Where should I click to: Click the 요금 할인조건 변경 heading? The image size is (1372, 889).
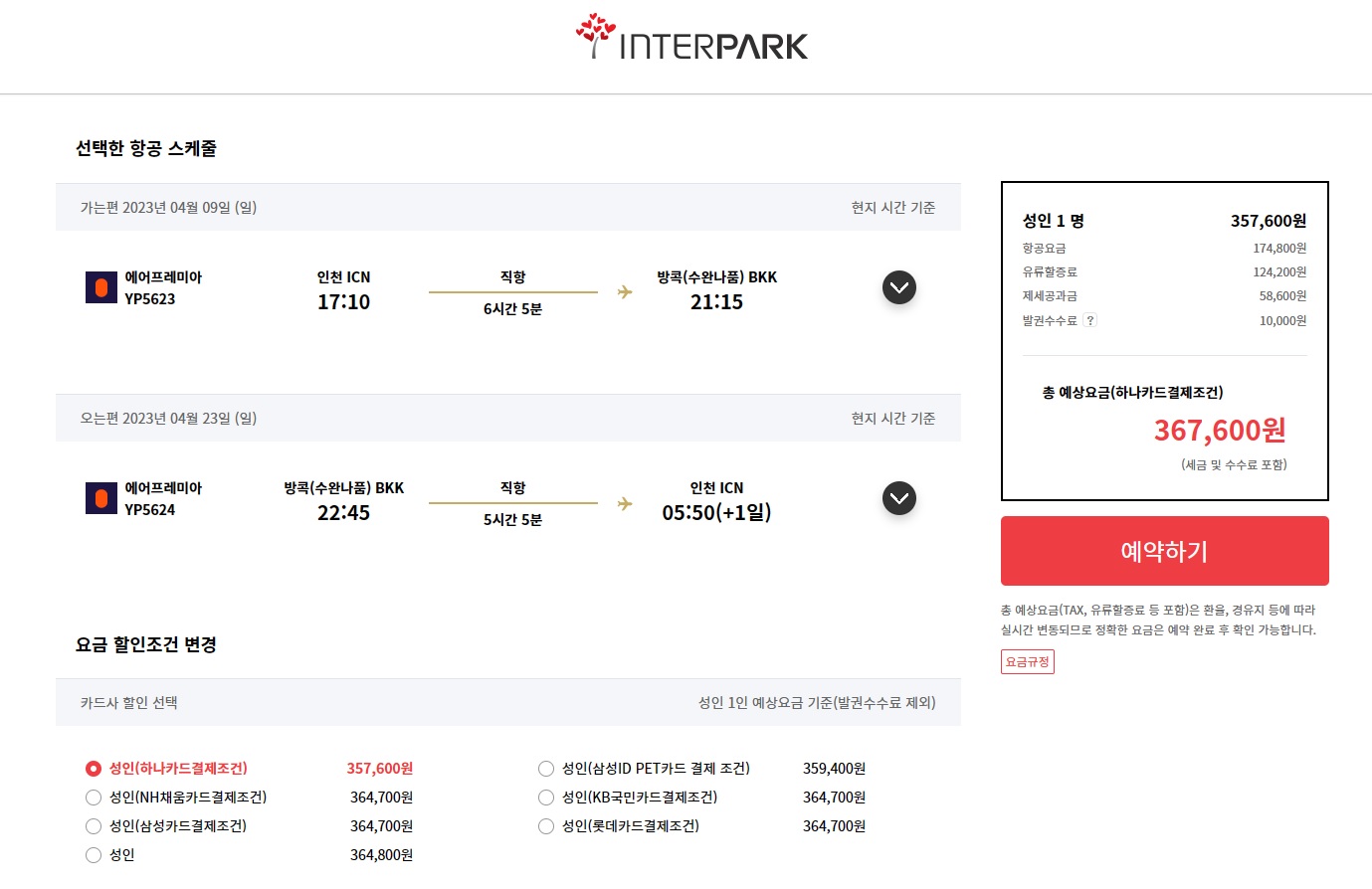tap(146, 644)
